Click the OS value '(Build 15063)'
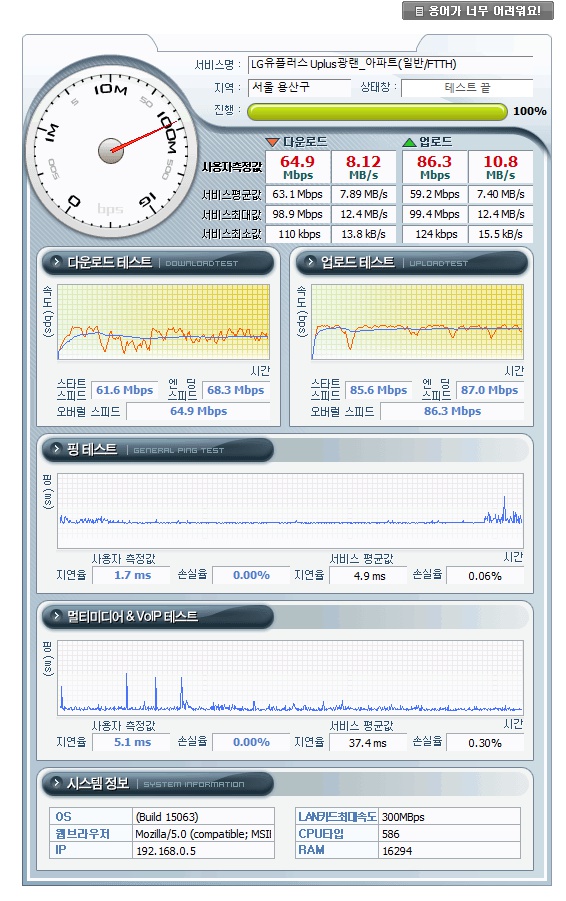 pos(203,817)
